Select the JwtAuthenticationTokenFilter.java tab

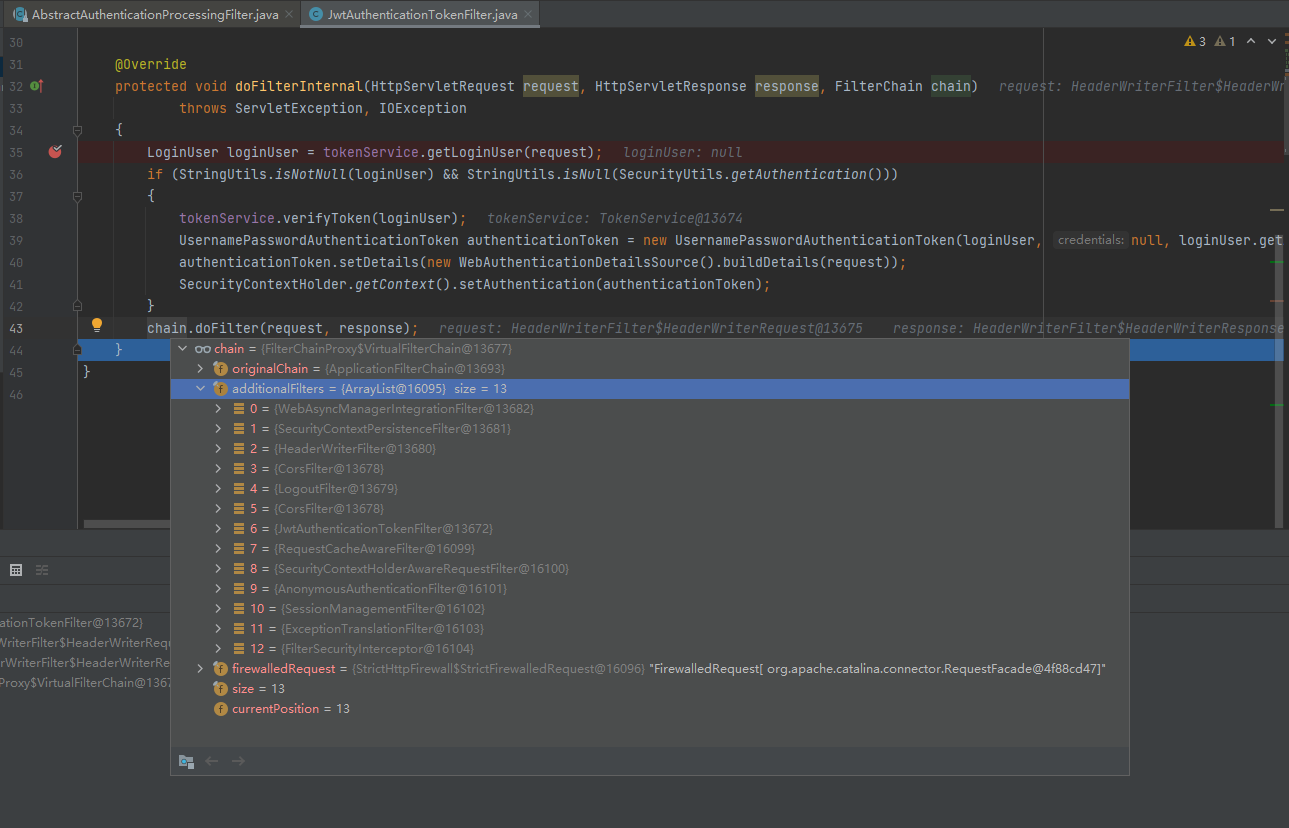pyautogui.click(x=420, y=14)
